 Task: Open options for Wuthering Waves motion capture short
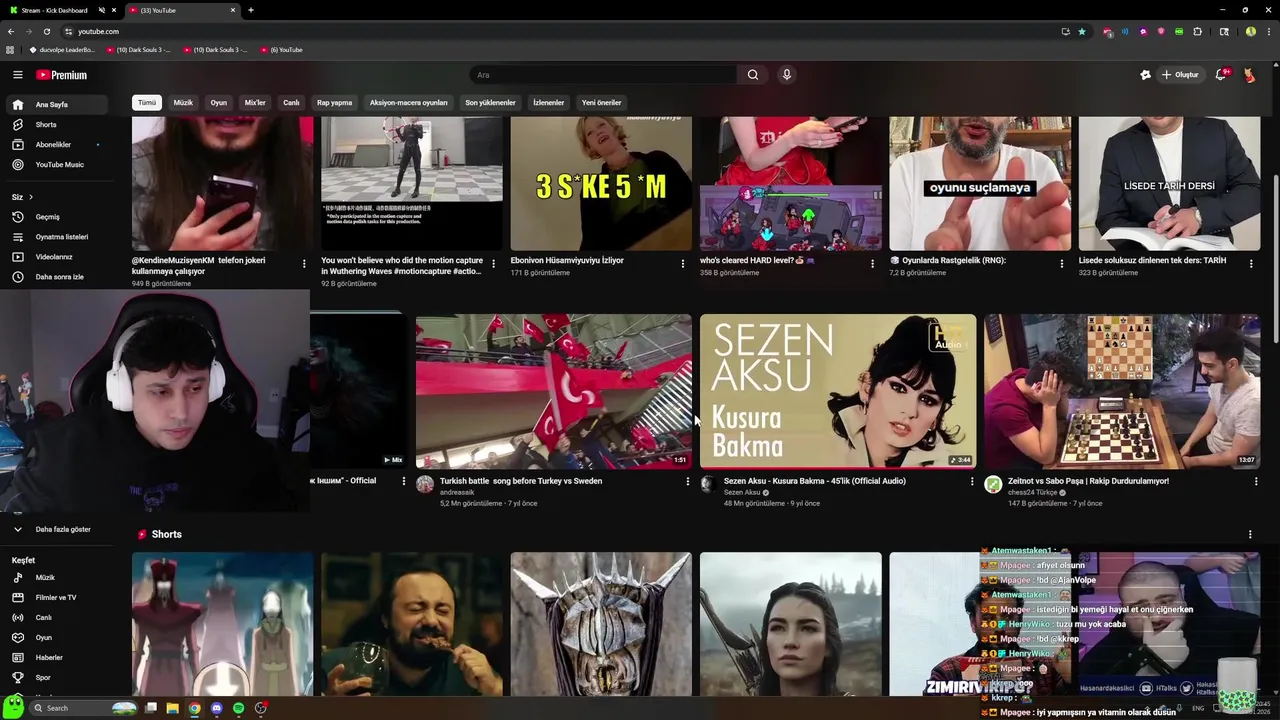tap(493, 264)
